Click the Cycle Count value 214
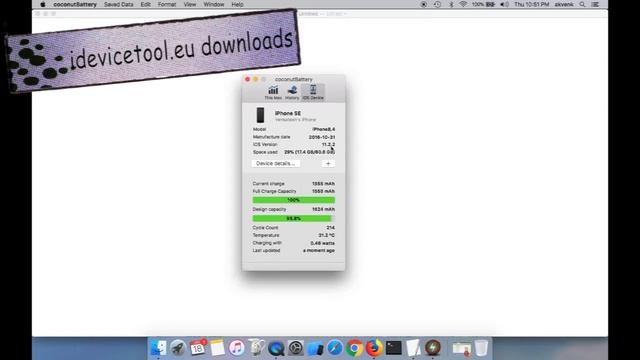This screenshot has height=360, width=640. pos(330,228)
